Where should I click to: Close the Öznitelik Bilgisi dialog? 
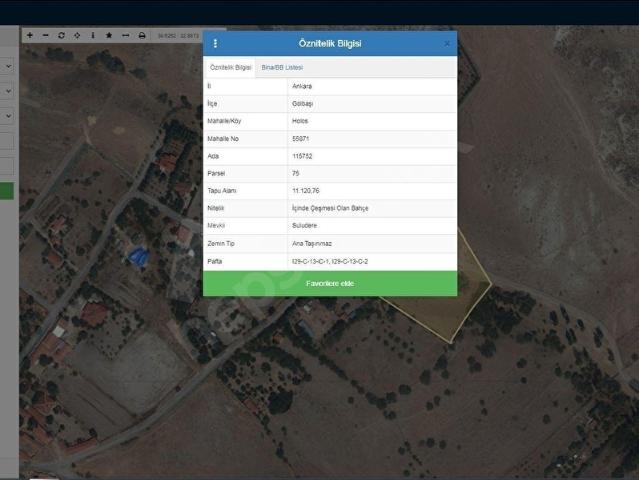click(x=447, y=43)
